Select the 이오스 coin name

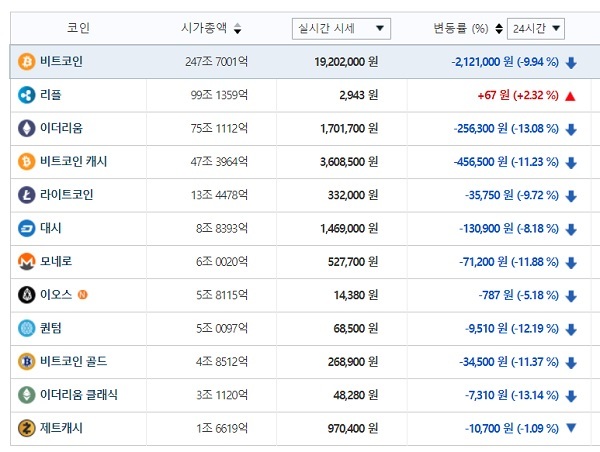click(56, 294)
